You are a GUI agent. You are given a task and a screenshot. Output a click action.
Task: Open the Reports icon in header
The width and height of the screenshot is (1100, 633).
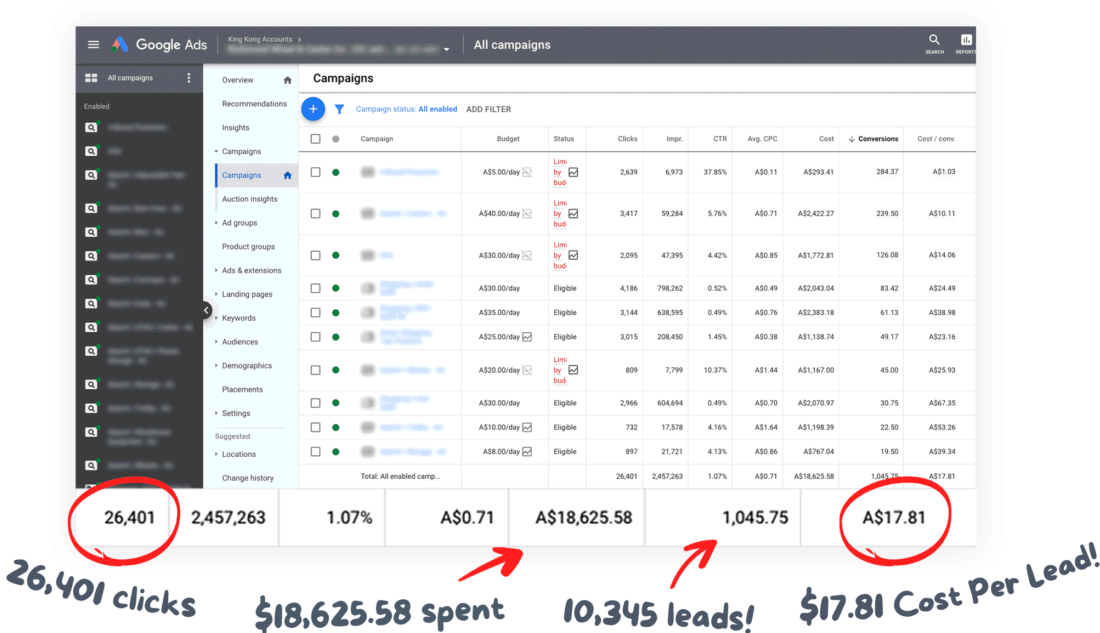pos(965,41)
